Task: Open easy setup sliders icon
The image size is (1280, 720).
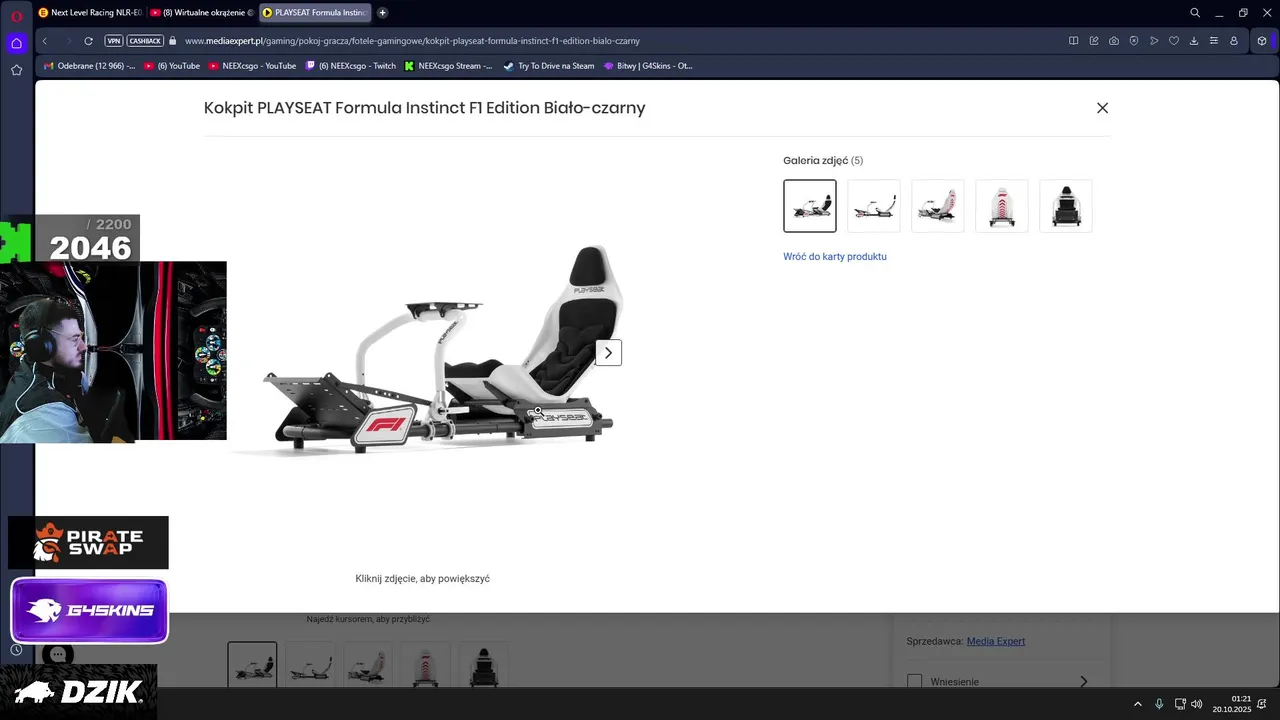Action: pyautogui.click(x=1214, y=41)
